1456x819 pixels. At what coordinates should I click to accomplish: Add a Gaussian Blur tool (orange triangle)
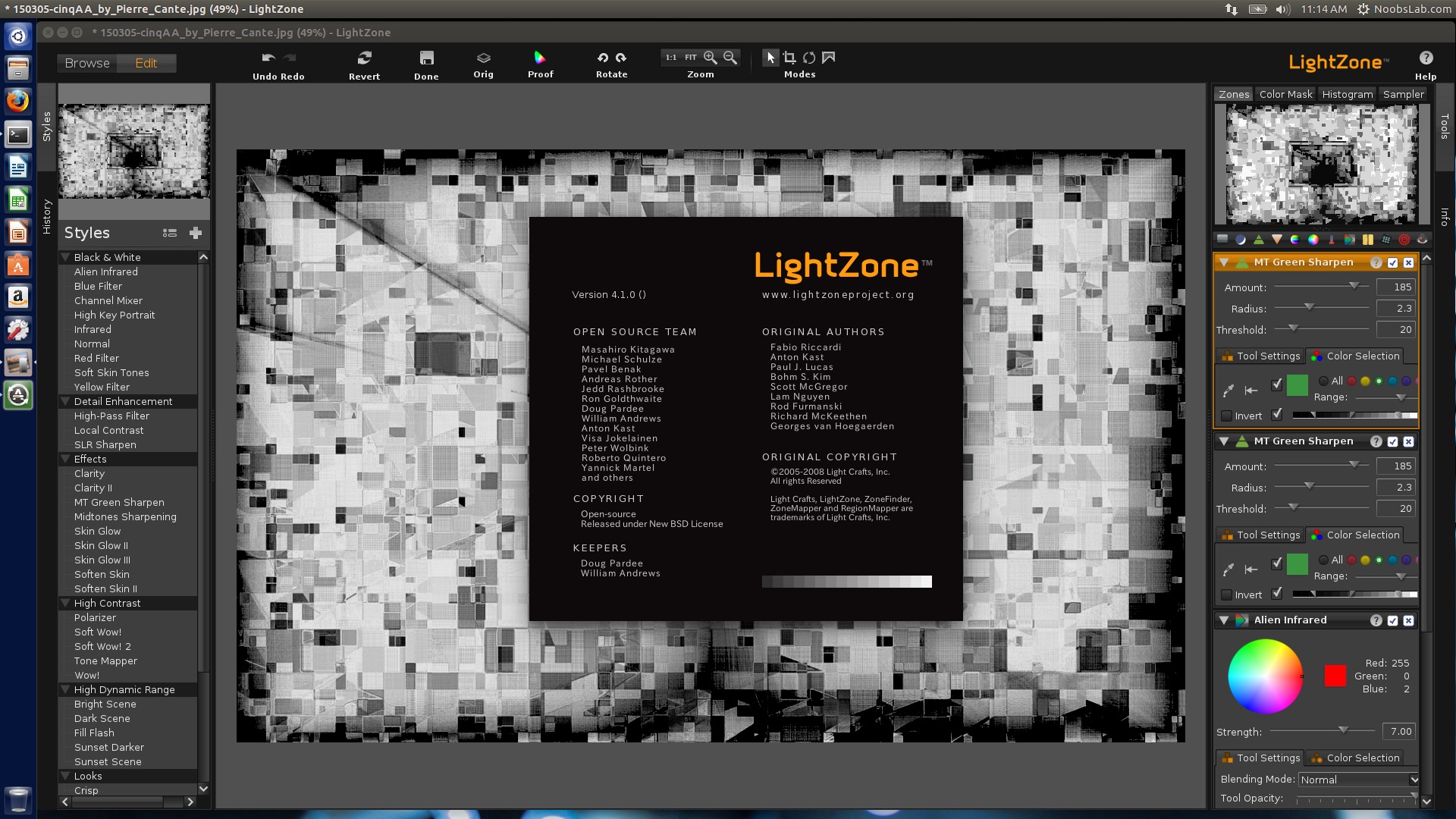pyautogui.click(x=1277, y=240)
